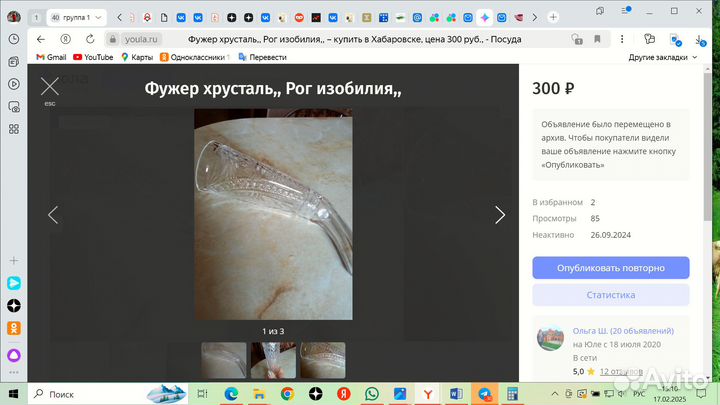720x405 pixels.
Task: Open the Alice assistant icon in sidebar
Action: click(x=14, y=355)
